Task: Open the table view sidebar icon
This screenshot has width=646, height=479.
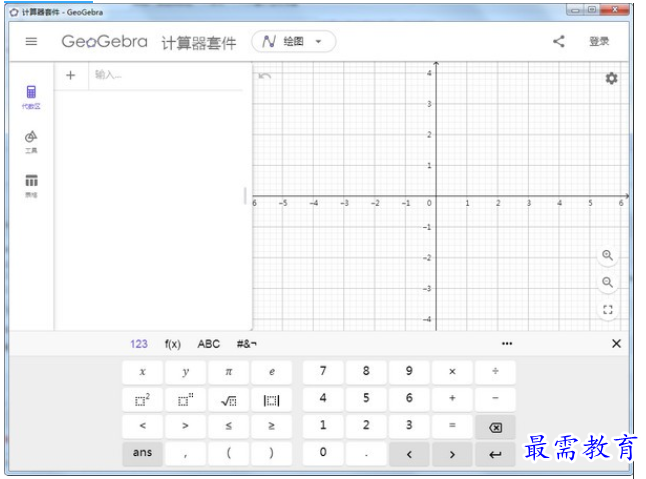Action: point(31,185)
